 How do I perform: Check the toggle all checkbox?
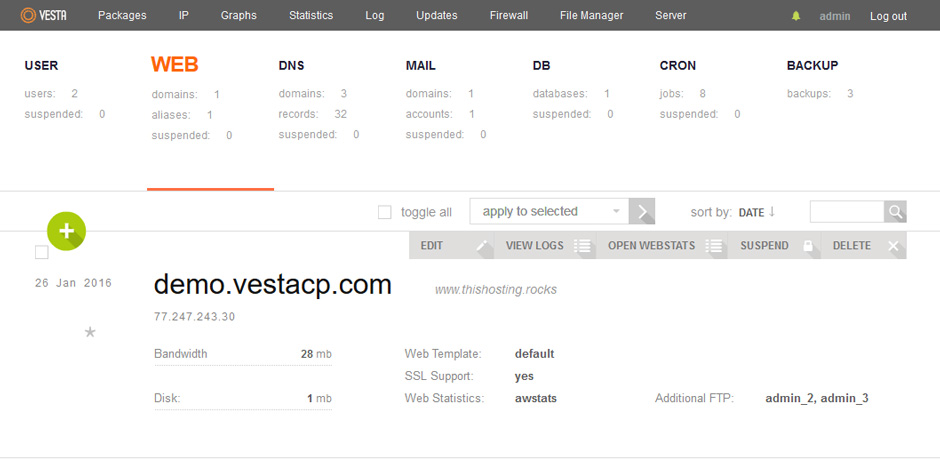click(x=385, y=212)
